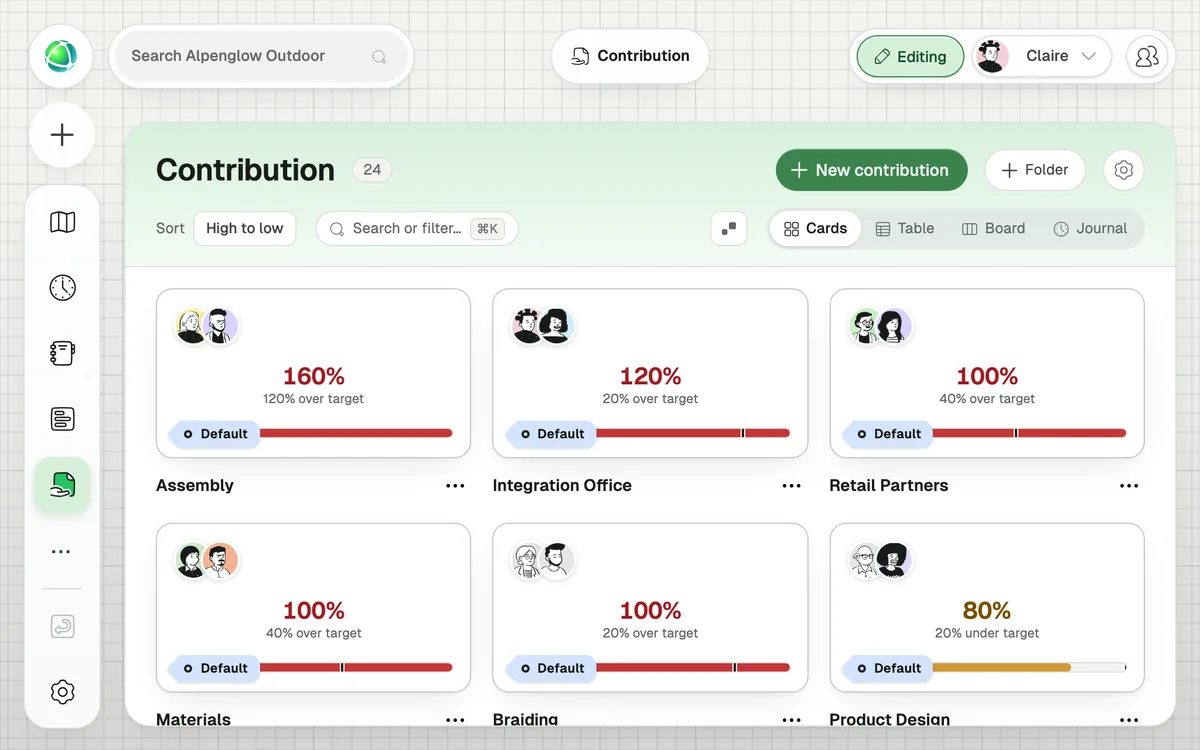Open the Assembly card title
The width and height of the screenshot is (1200, 750).
pos(195,486)
